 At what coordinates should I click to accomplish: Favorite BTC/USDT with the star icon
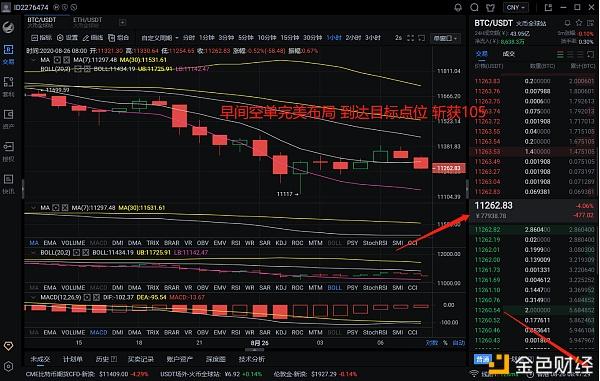click(x=579, y=23)
